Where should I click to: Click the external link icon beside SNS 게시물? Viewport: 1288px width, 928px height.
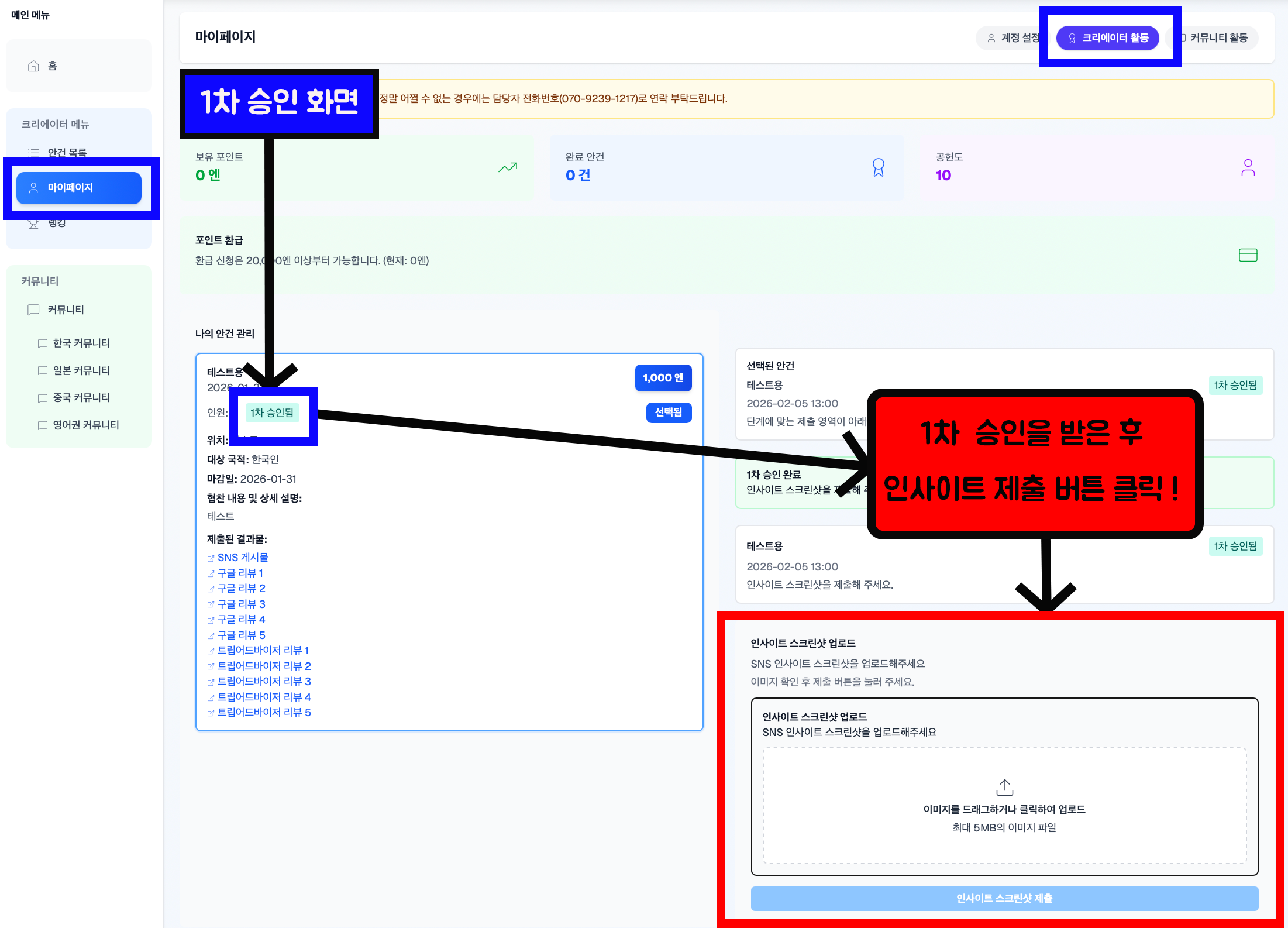coord(211,558)
